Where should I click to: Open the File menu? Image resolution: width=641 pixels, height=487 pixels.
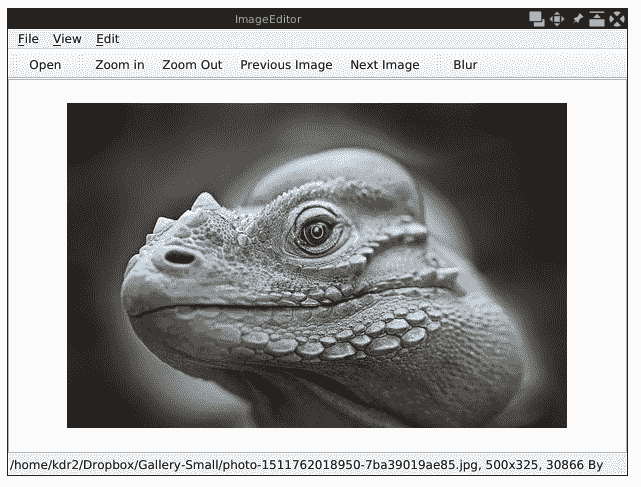click(28, 39)
